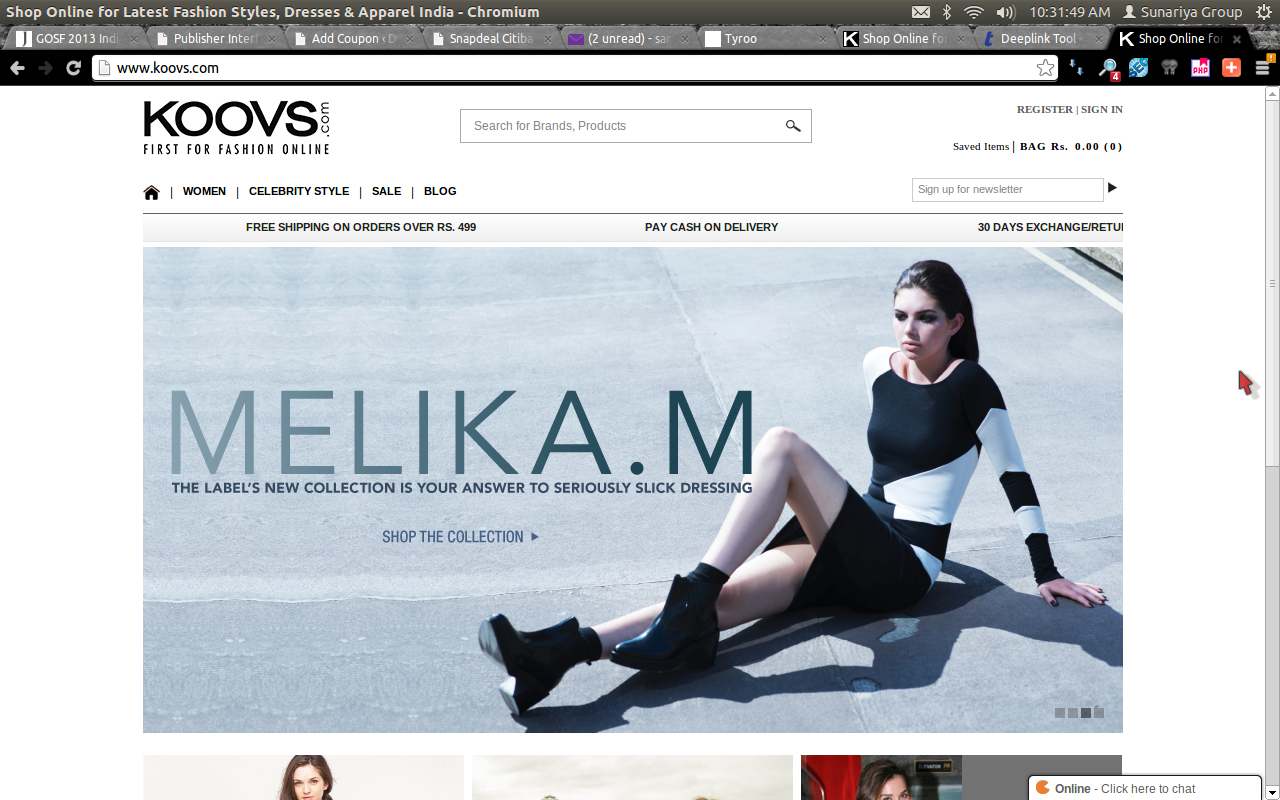Click the orange plus extension icon
This screenshot has height=800, width=1280.
[1231, 68]
